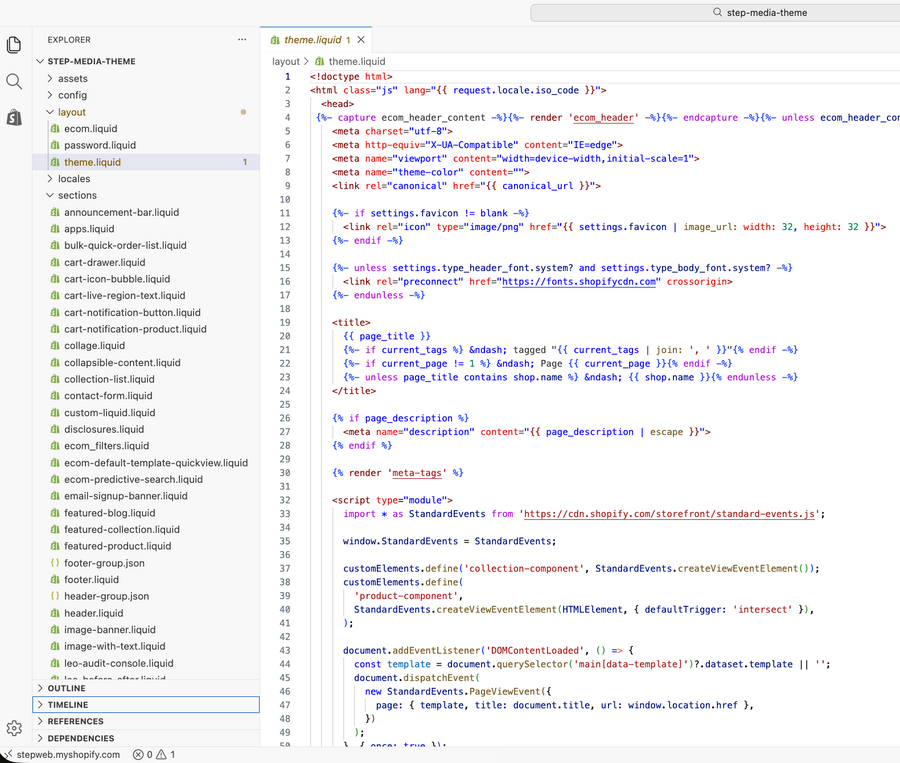Screen dimensions: 900x763
Task: Click the theme.liquid breadcrumb segment
Action: 356,61
